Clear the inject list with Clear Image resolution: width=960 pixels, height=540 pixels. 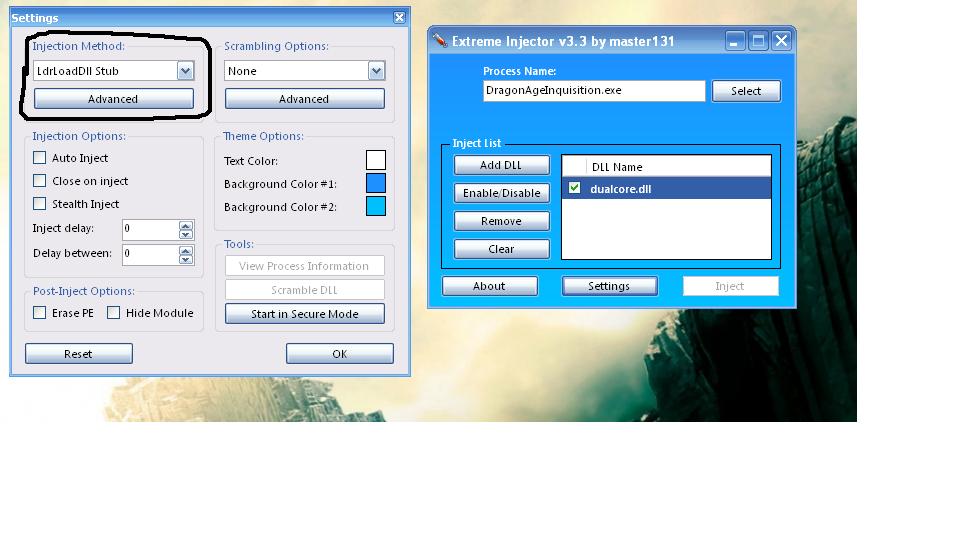coord(501,249)
